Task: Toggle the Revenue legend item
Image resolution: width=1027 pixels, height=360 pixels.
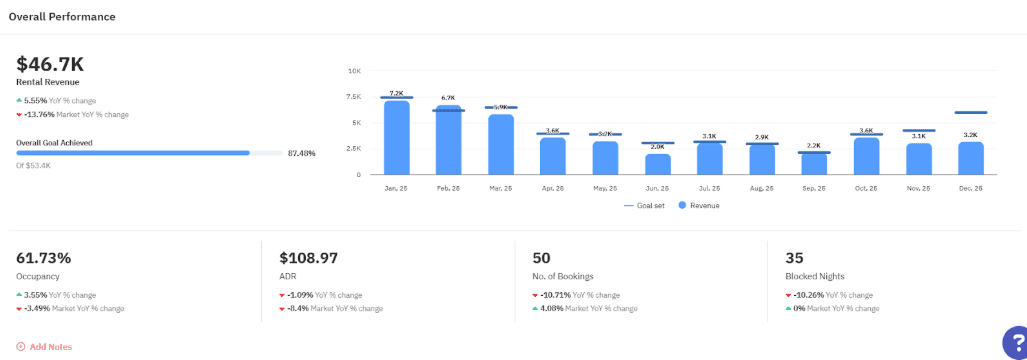Action: click(x=700, y=206)
